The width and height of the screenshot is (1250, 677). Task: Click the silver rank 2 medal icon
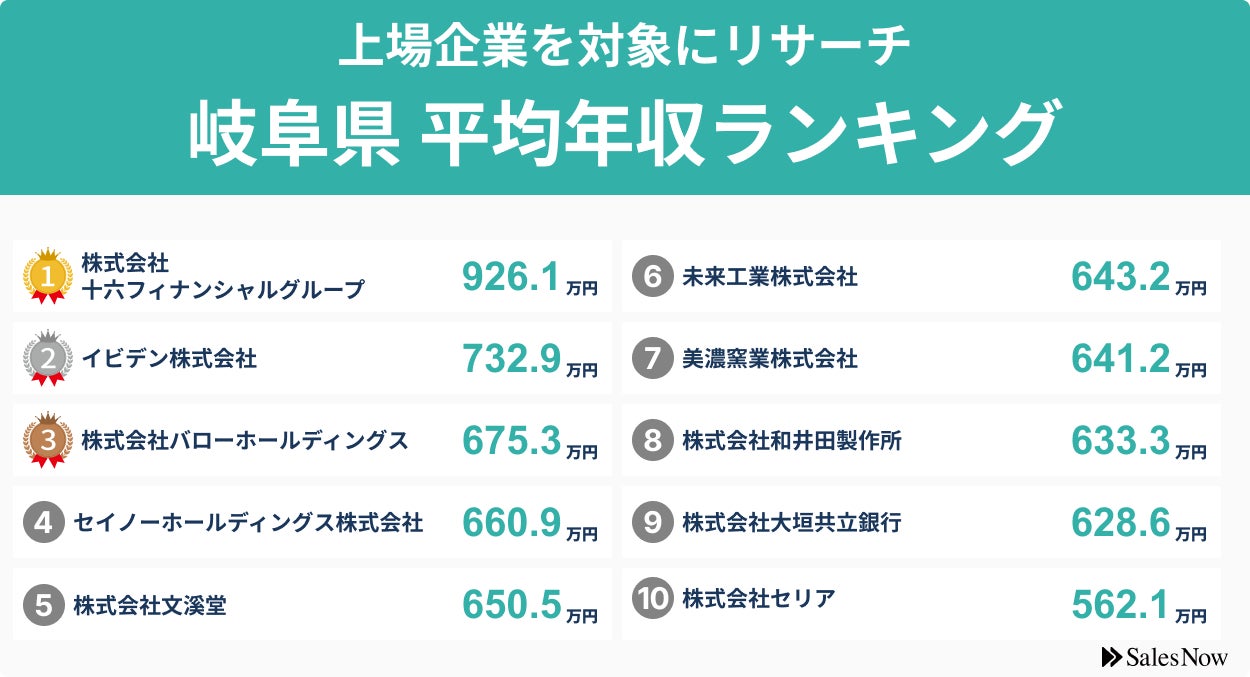[47, 358]
